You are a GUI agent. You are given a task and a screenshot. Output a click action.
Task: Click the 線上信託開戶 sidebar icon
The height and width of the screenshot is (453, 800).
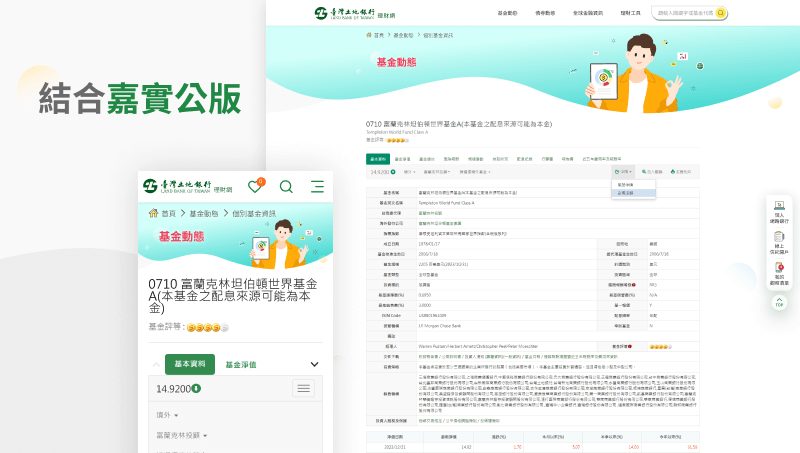tap(779, 244)
